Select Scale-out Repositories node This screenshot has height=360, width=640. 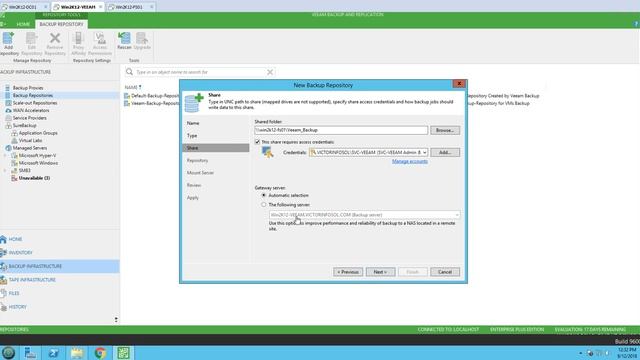click(35, 103)
